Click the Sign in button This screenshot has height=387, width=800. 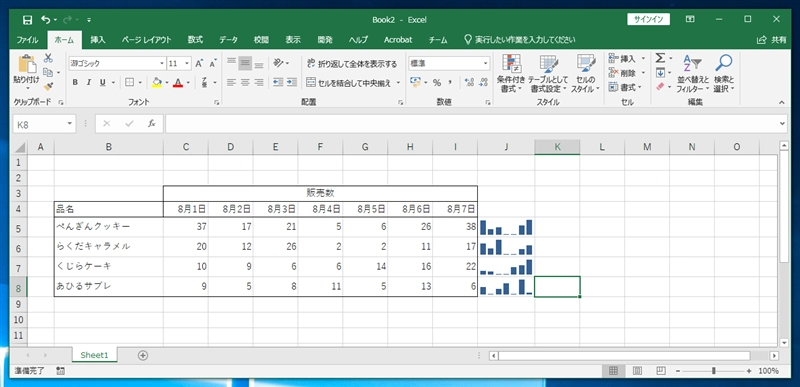click(x=648, y=20)
